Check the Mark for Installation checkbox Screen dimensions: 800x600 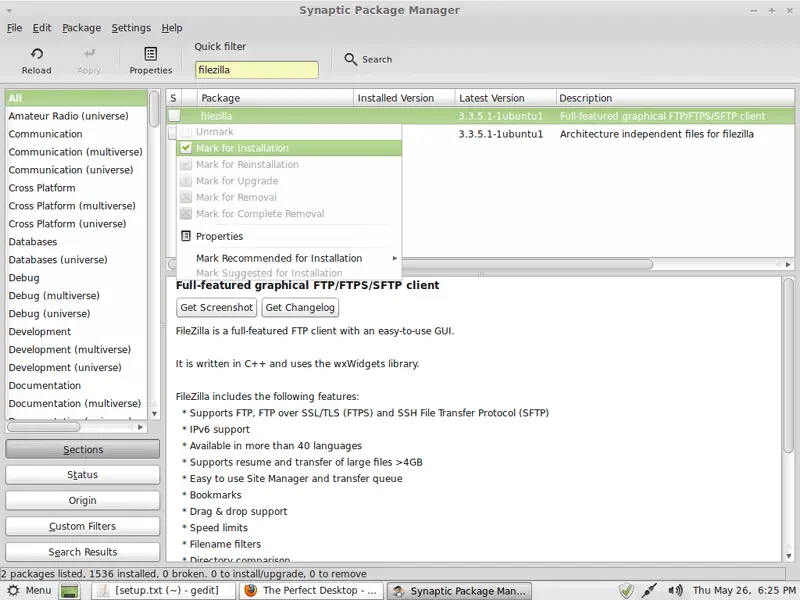click(186, 148)
